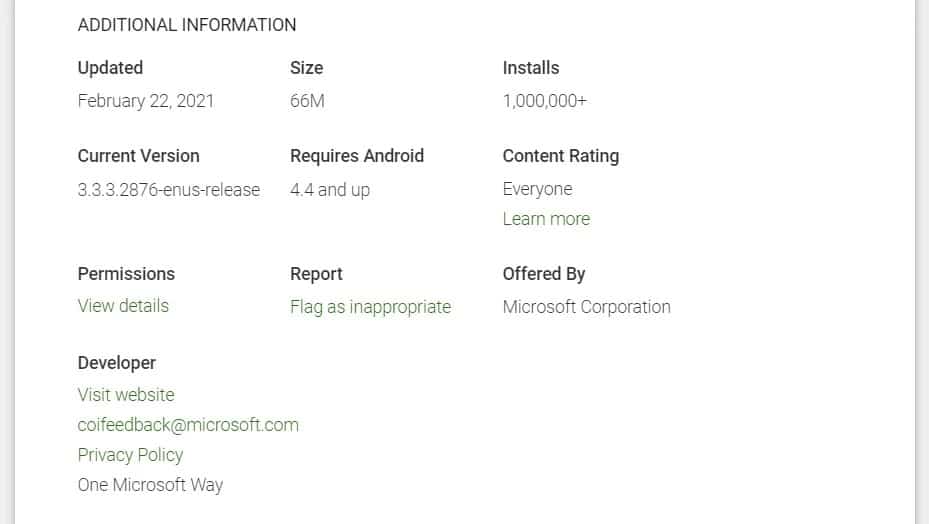
Task: Open the Privacy Policy link
Action: (x=130, y=455)
